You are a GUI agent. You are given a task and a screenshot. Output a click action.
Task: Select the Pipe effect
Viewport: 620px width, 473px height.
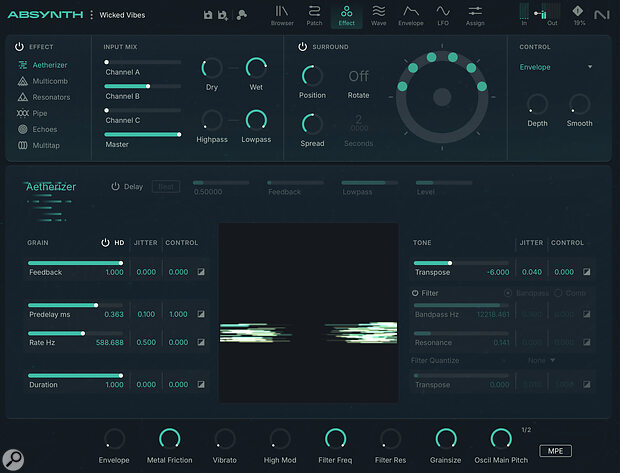click(x=32, y=113)
